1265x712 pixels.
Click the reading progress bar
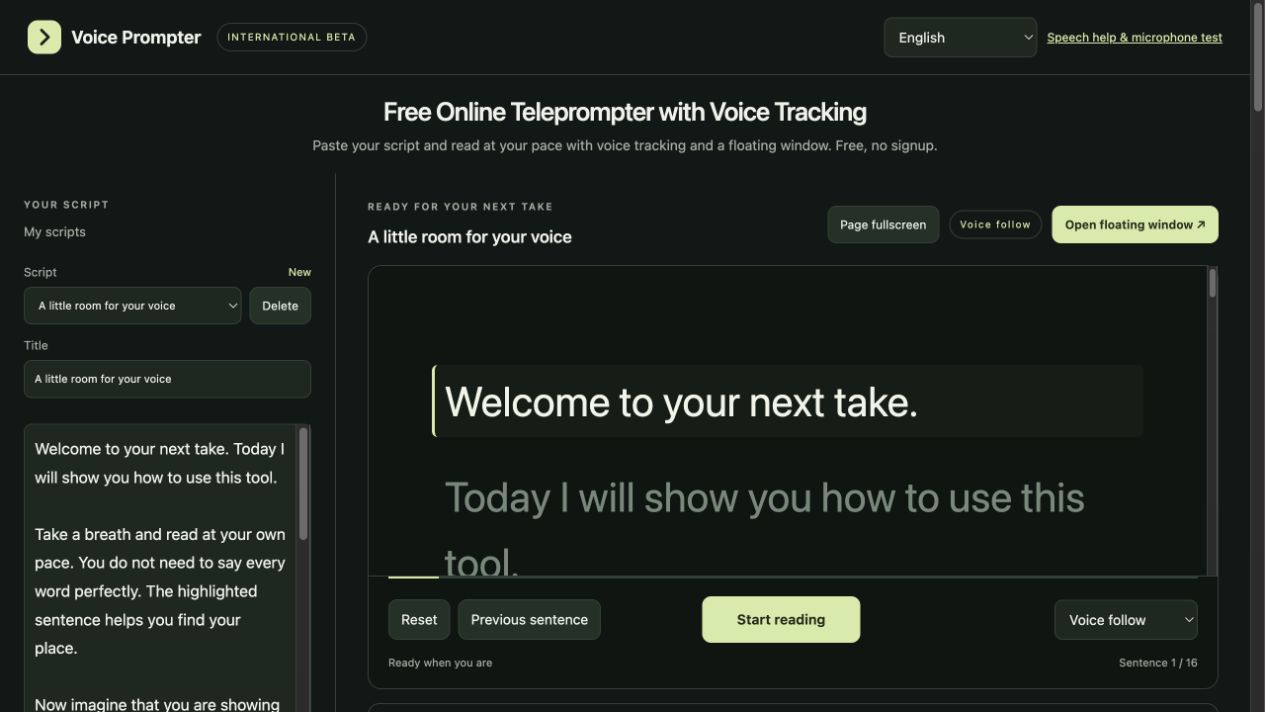(792, 577)
